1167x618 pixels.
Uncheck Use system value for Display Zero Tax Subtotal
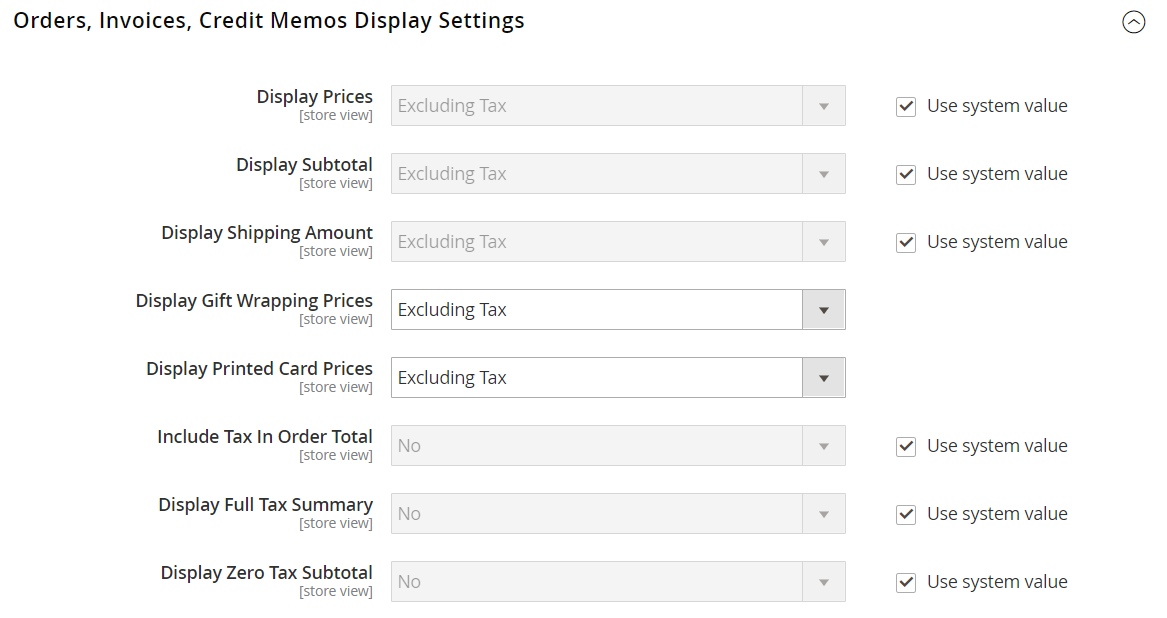click(x=906, y=582)
